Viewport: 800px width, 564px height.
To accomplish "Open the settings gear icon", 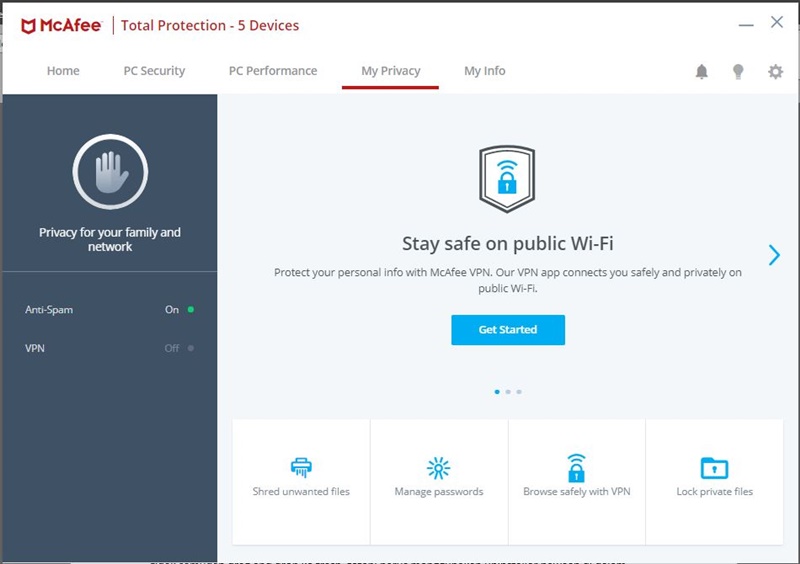I will tap(776, 71).
